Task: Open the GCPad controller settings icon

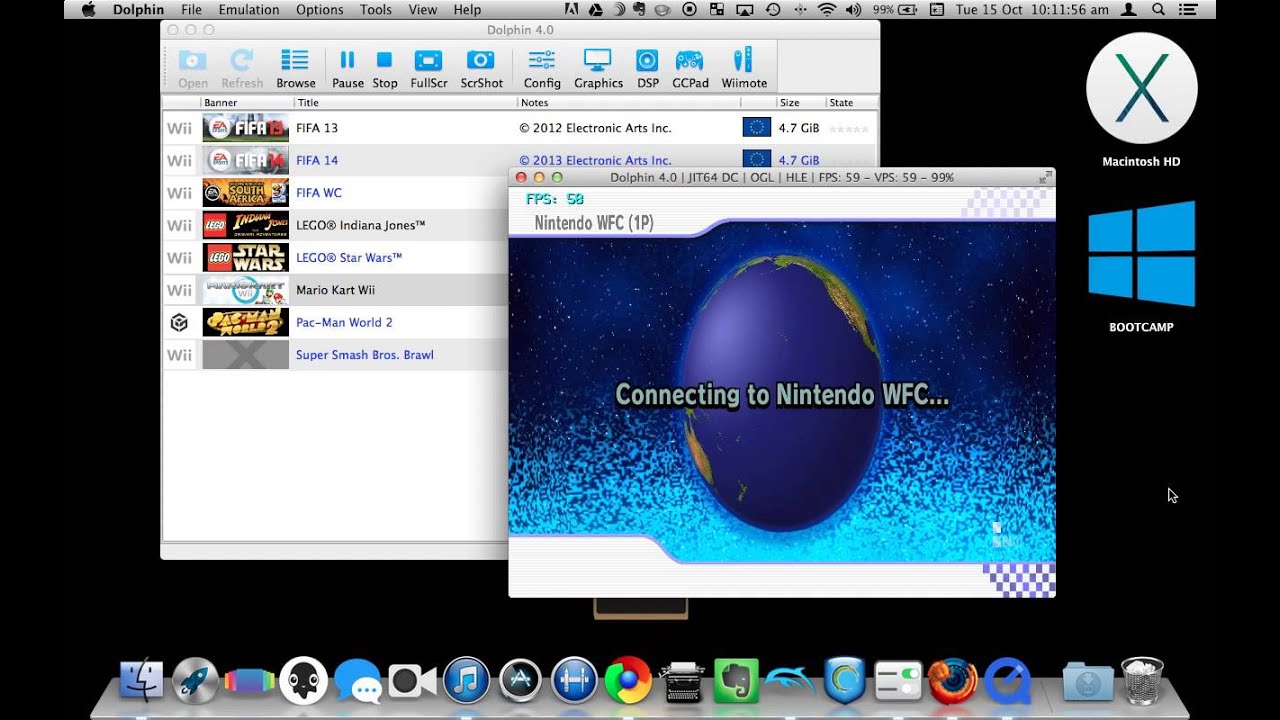Action: coord(690,68)
